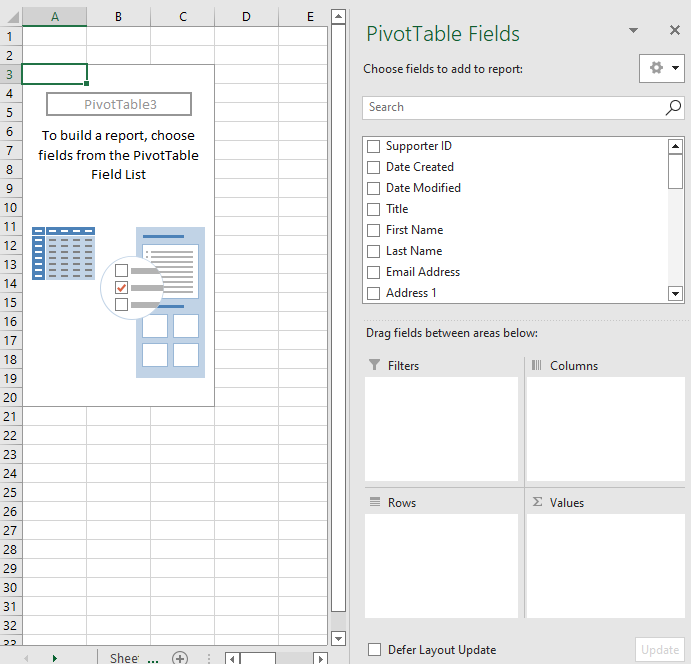Click the next sheet navigation arrow
The width and height of the screenshot is (691, 664).
(x=54, y=658)
